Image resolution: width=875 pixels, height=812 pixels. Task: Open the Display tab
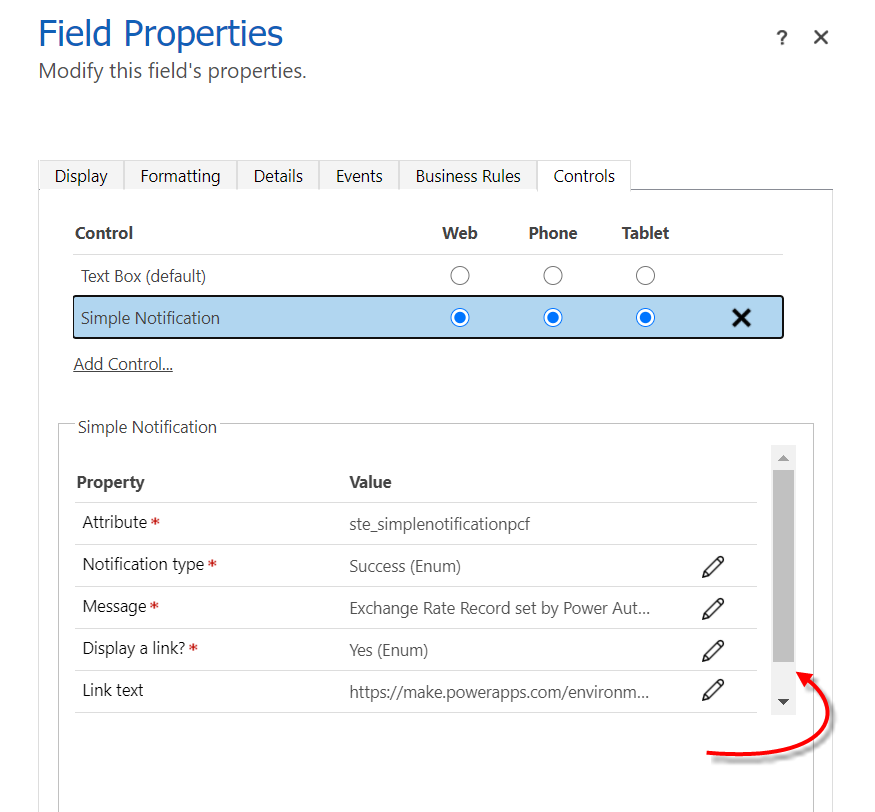click(80, 175)
